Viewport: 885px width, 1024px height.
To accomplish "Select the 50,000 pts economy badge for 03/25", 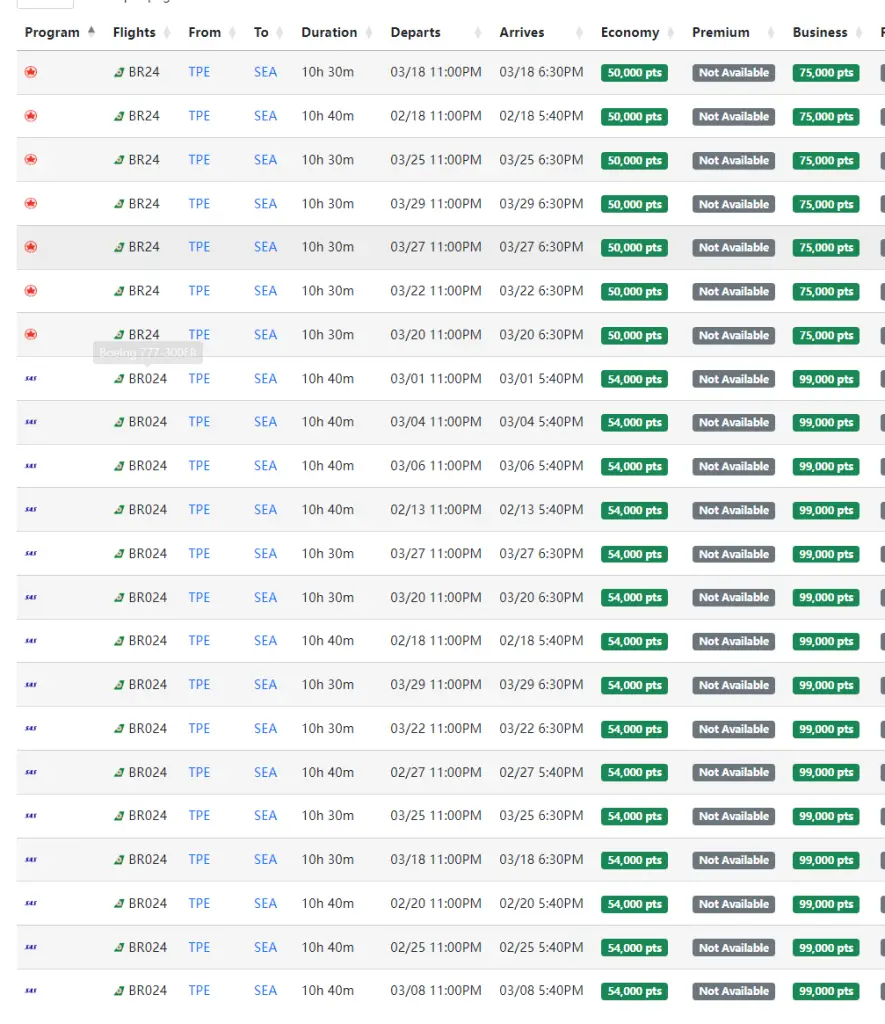I will pos(634,161).
